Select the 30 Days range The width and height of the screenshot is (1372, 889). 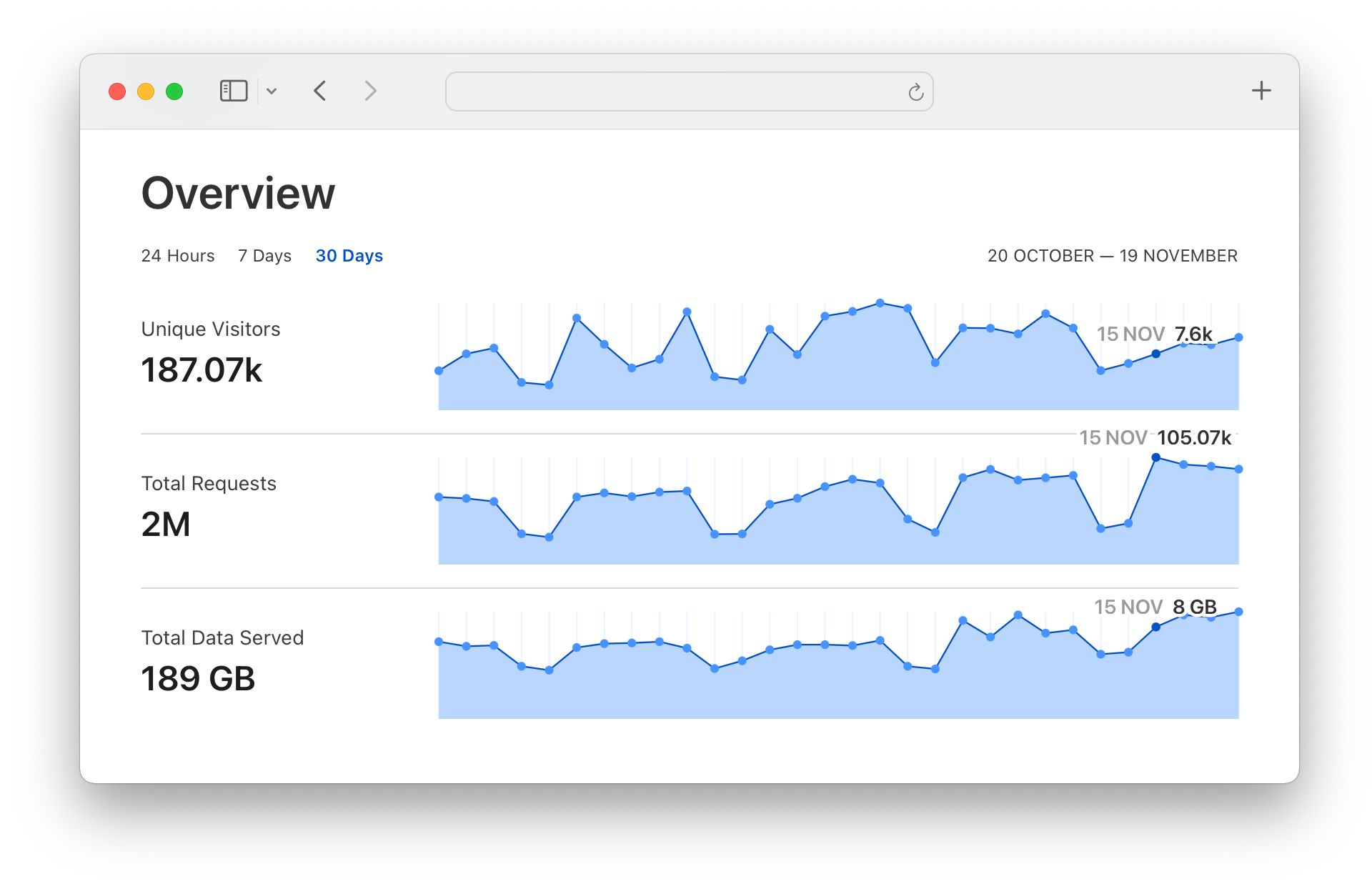[x=349, y=256]
